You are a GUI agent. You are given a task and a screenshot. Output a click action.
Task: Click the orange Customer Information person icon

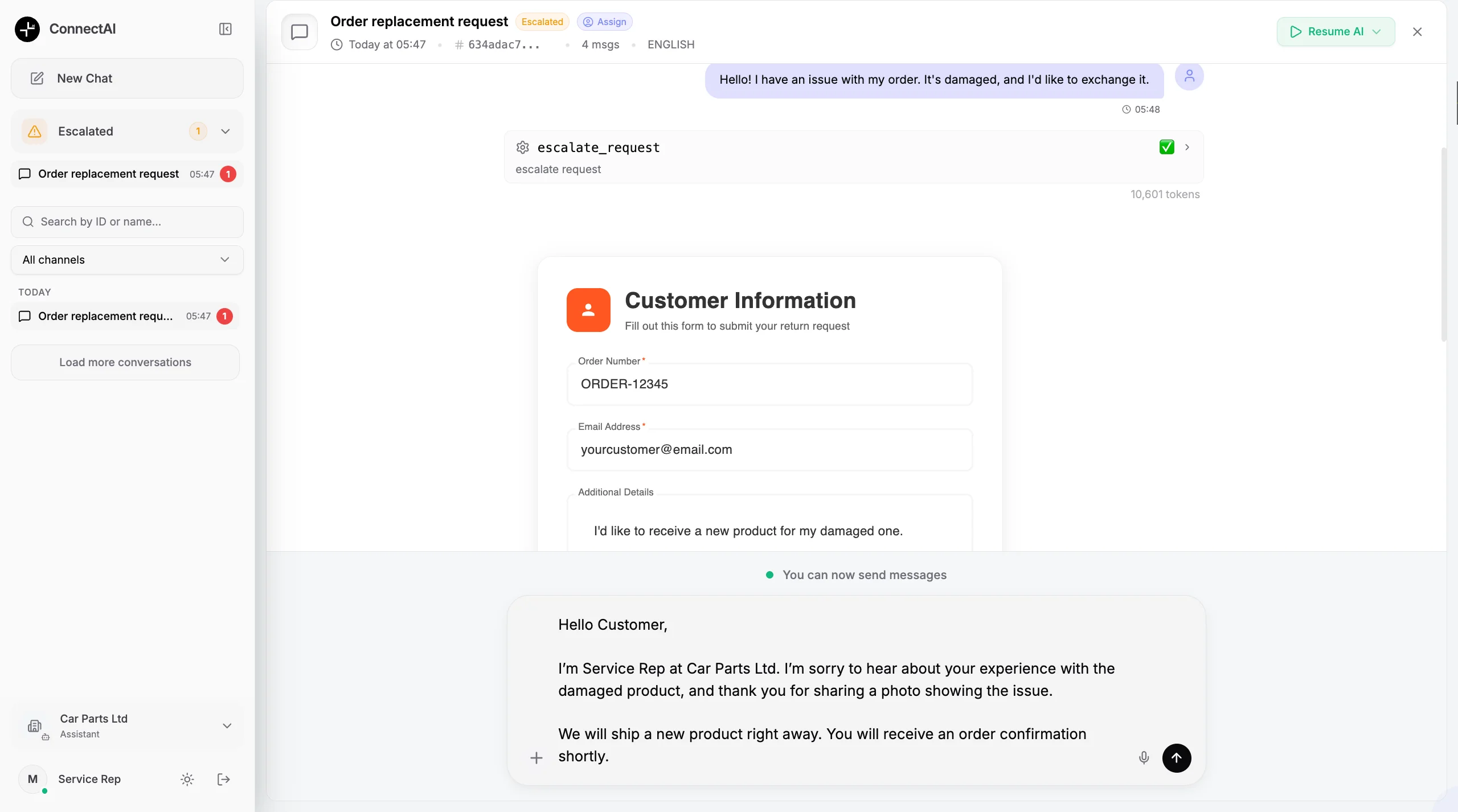click(588, 310)
